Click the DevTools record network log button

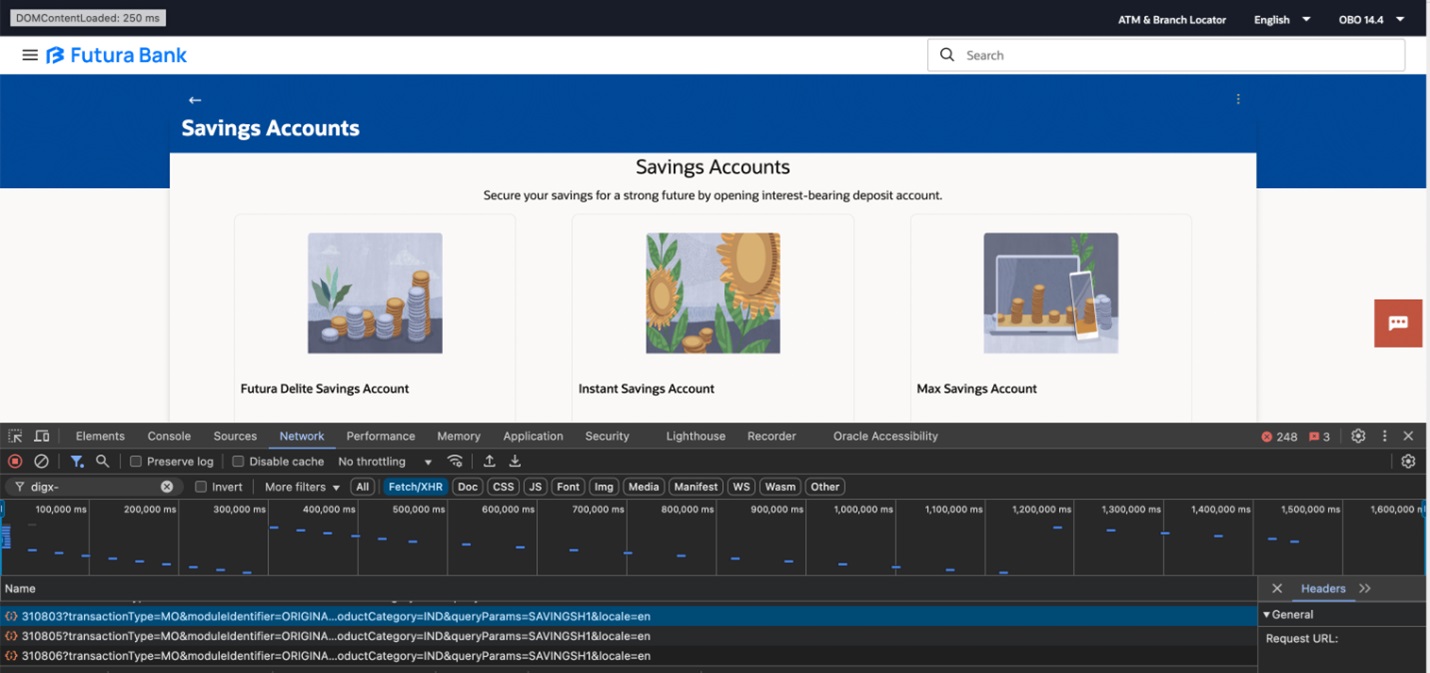pyautogui.click(x=15, y=462)
